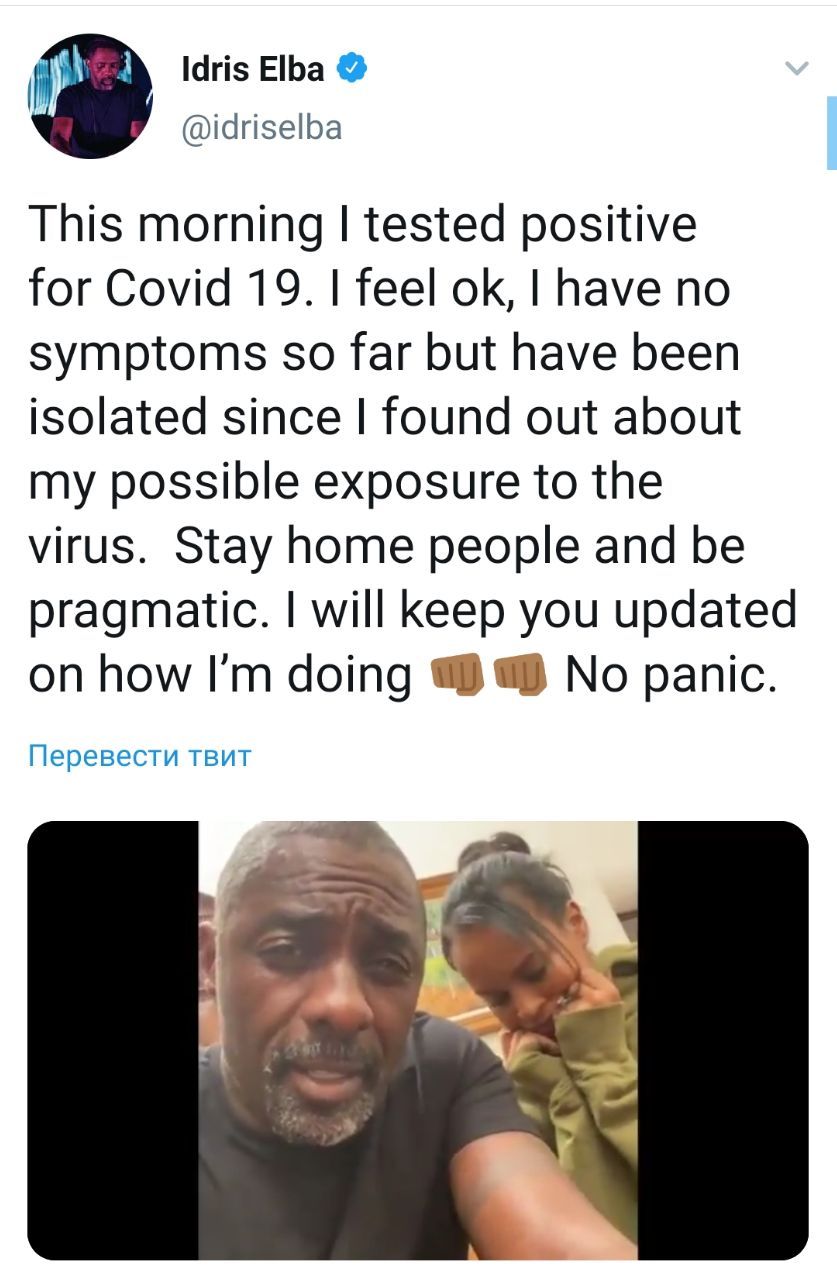Open Idris Elba's profile avatar

pos(91,96)
